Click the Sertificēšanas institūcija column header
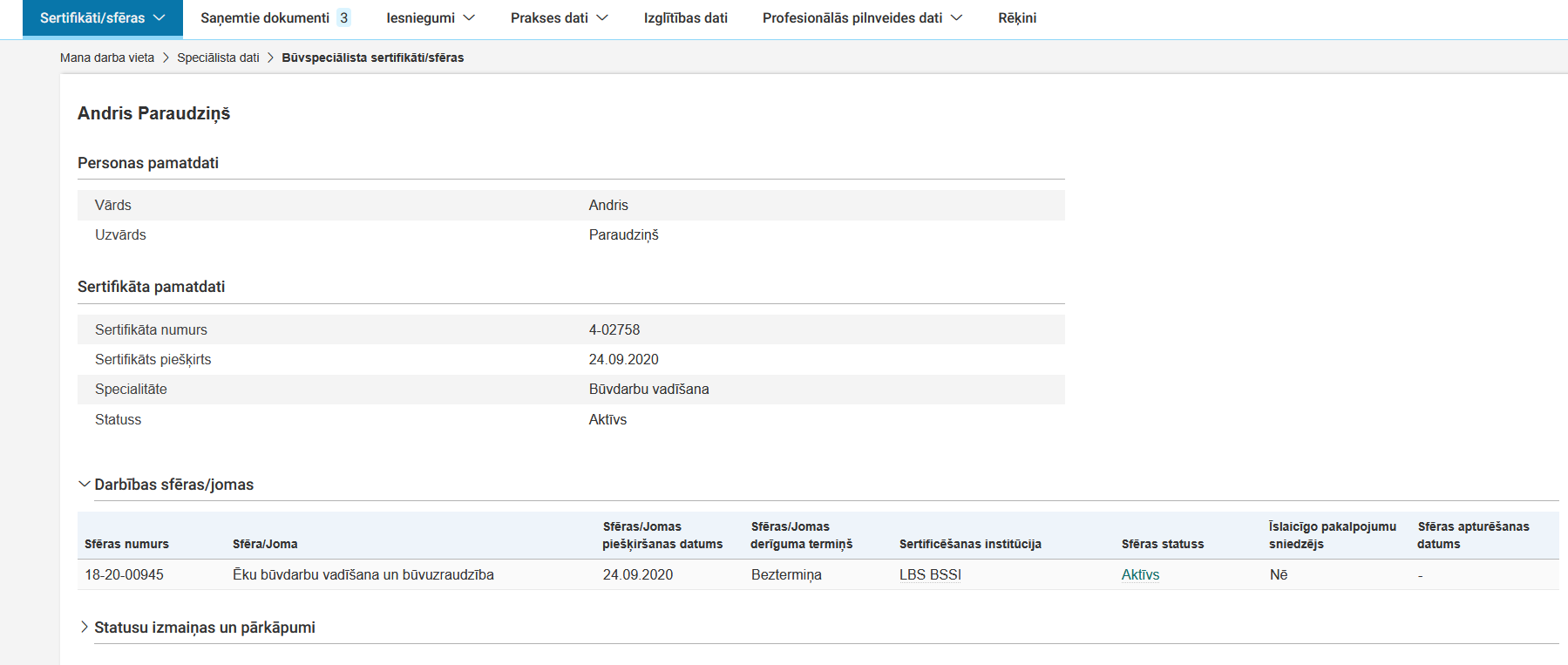Viewport: 1568px width, 665px height. click(x=970, y=544)
